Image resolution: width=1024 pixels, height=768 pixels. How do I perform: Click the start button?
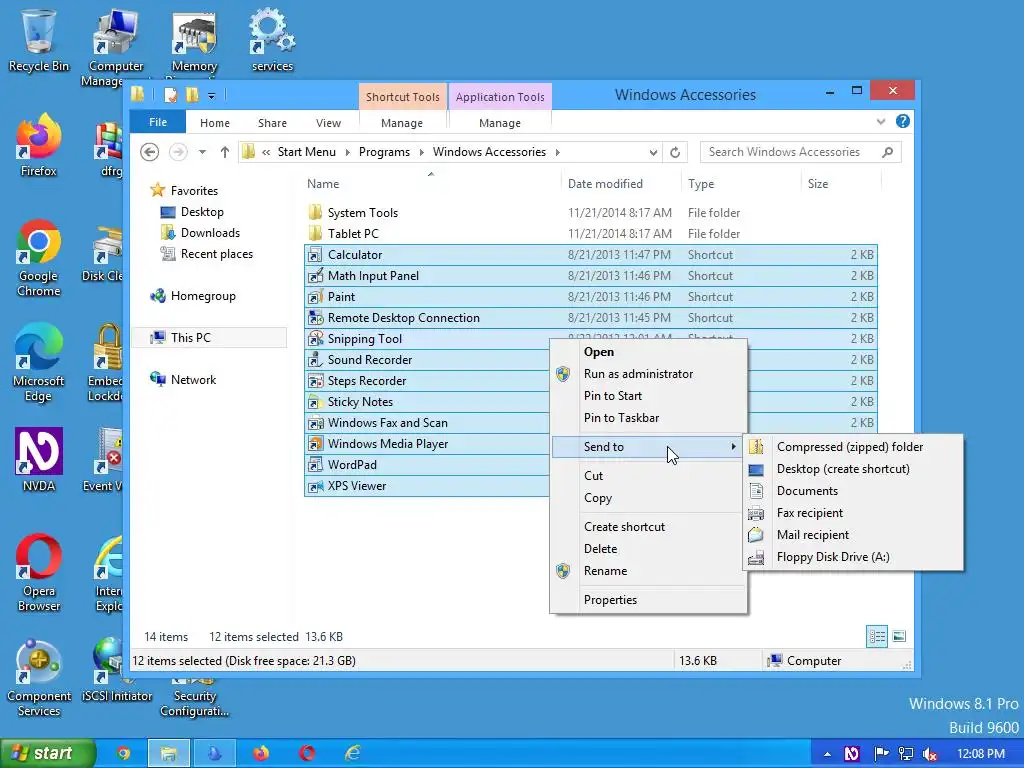(x=47, y=754)
